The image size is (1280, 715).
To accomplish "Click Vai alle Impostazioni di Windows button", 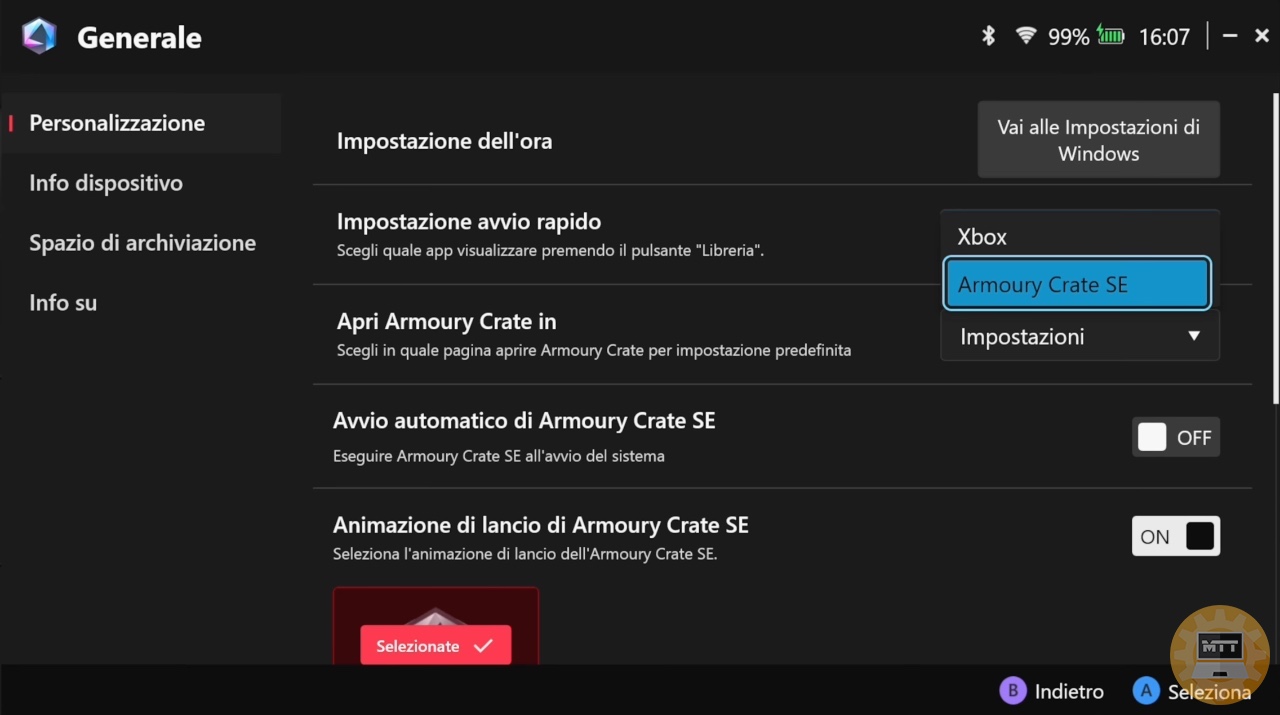I will [1098, 140].
